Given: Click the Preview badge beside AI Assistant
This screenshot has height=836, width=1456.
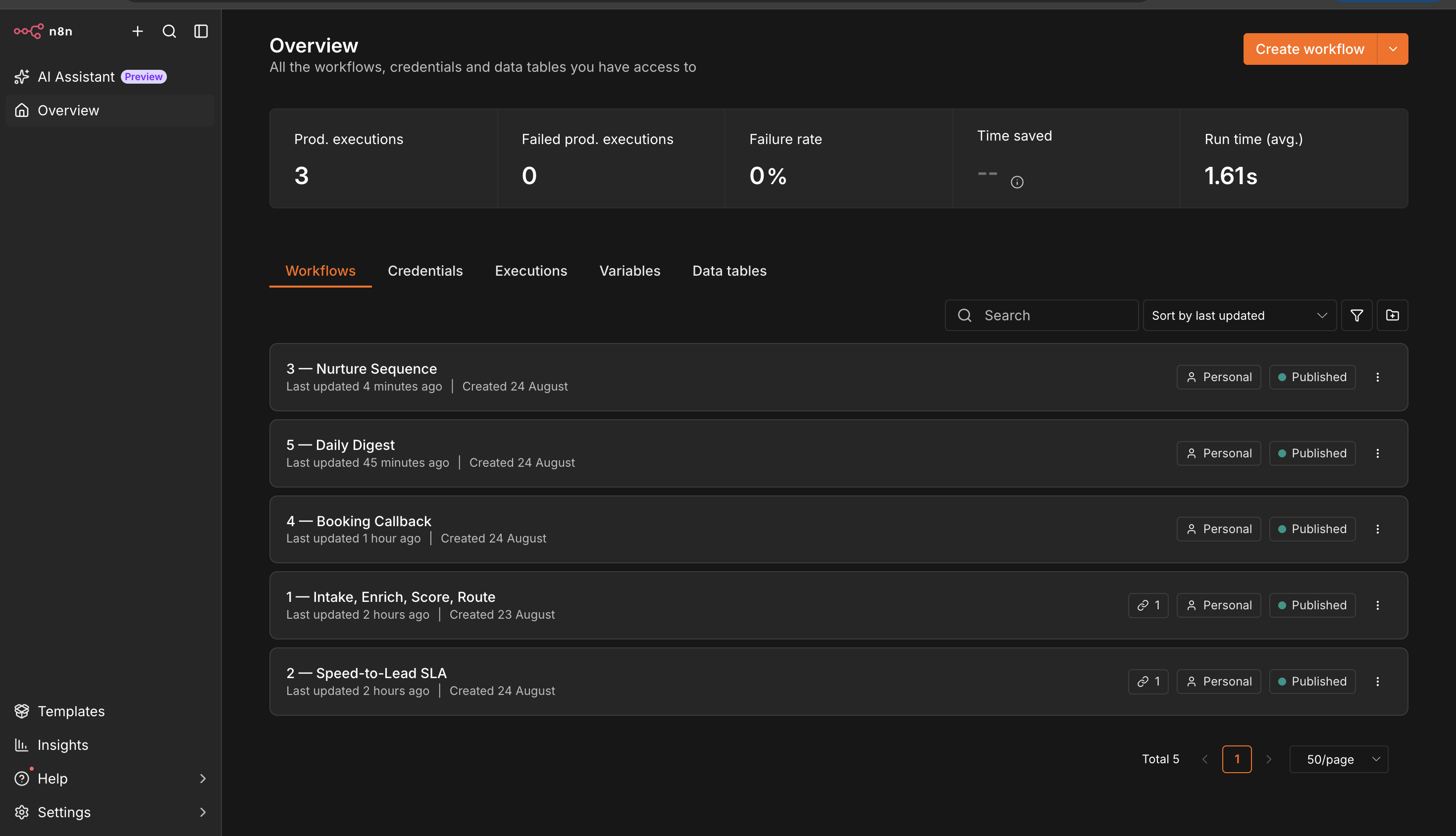Looking at the screenshot, I should tap(144, 76).
